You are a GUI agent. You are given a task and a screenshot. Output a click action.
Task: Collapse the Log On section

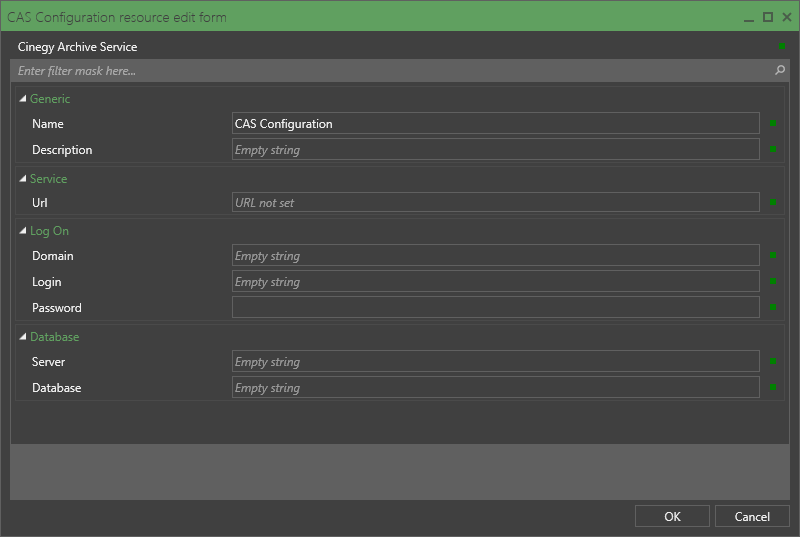point(22,231)
